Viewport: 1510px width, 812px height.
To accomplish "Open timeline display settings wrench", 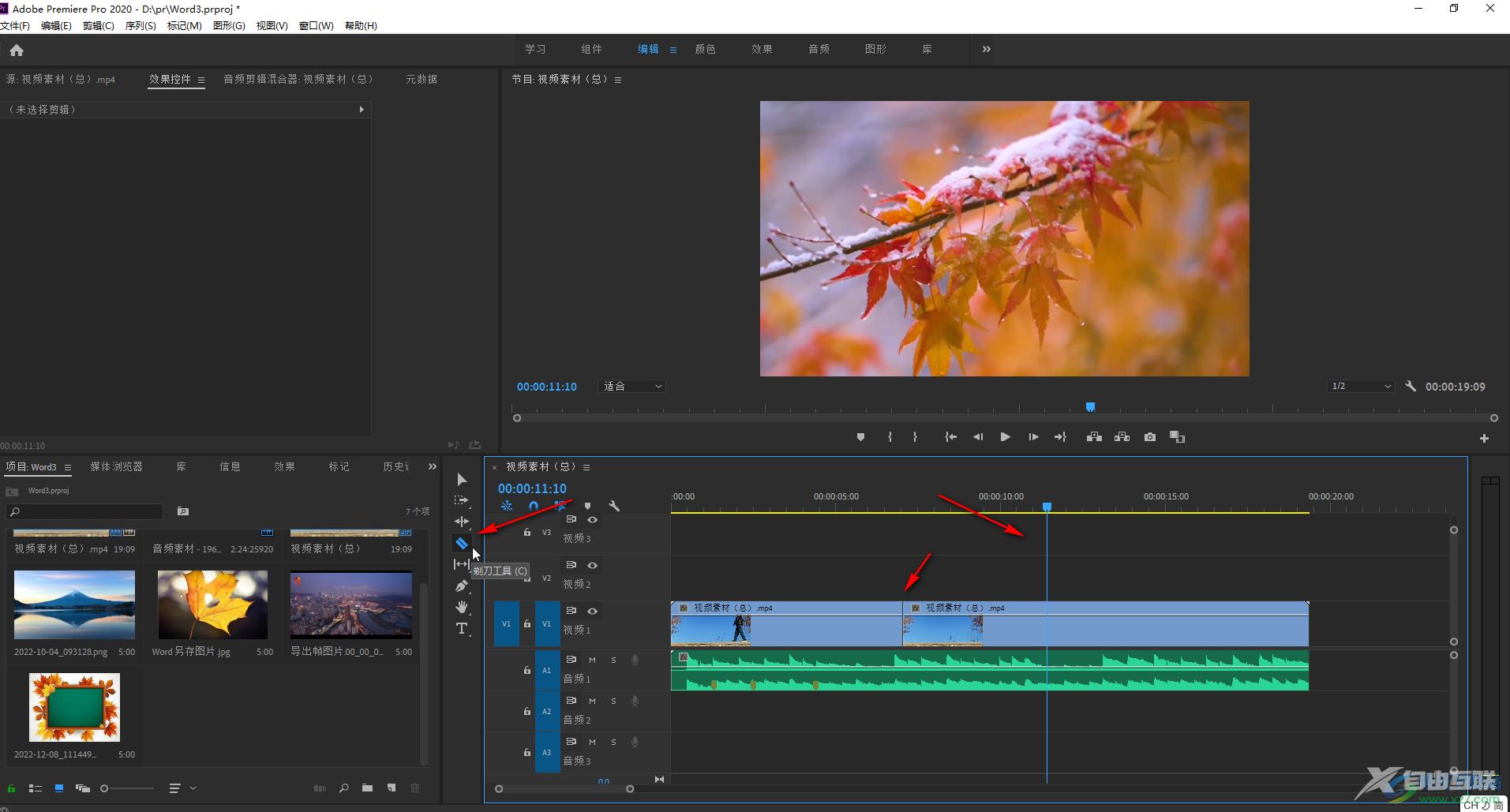I will 614,507.
